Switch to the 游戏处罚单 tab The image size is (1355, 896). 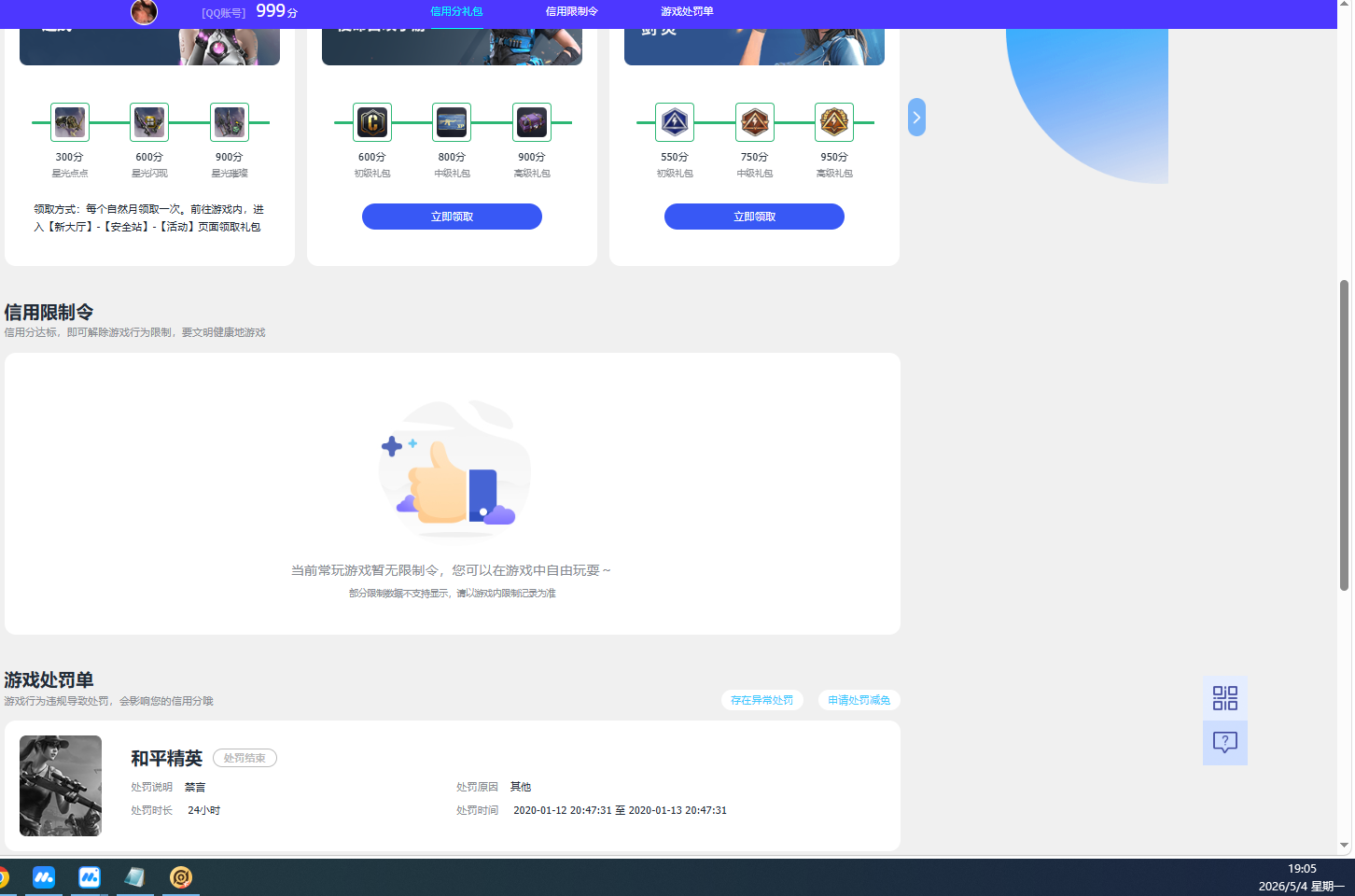(x=687, y=11)
